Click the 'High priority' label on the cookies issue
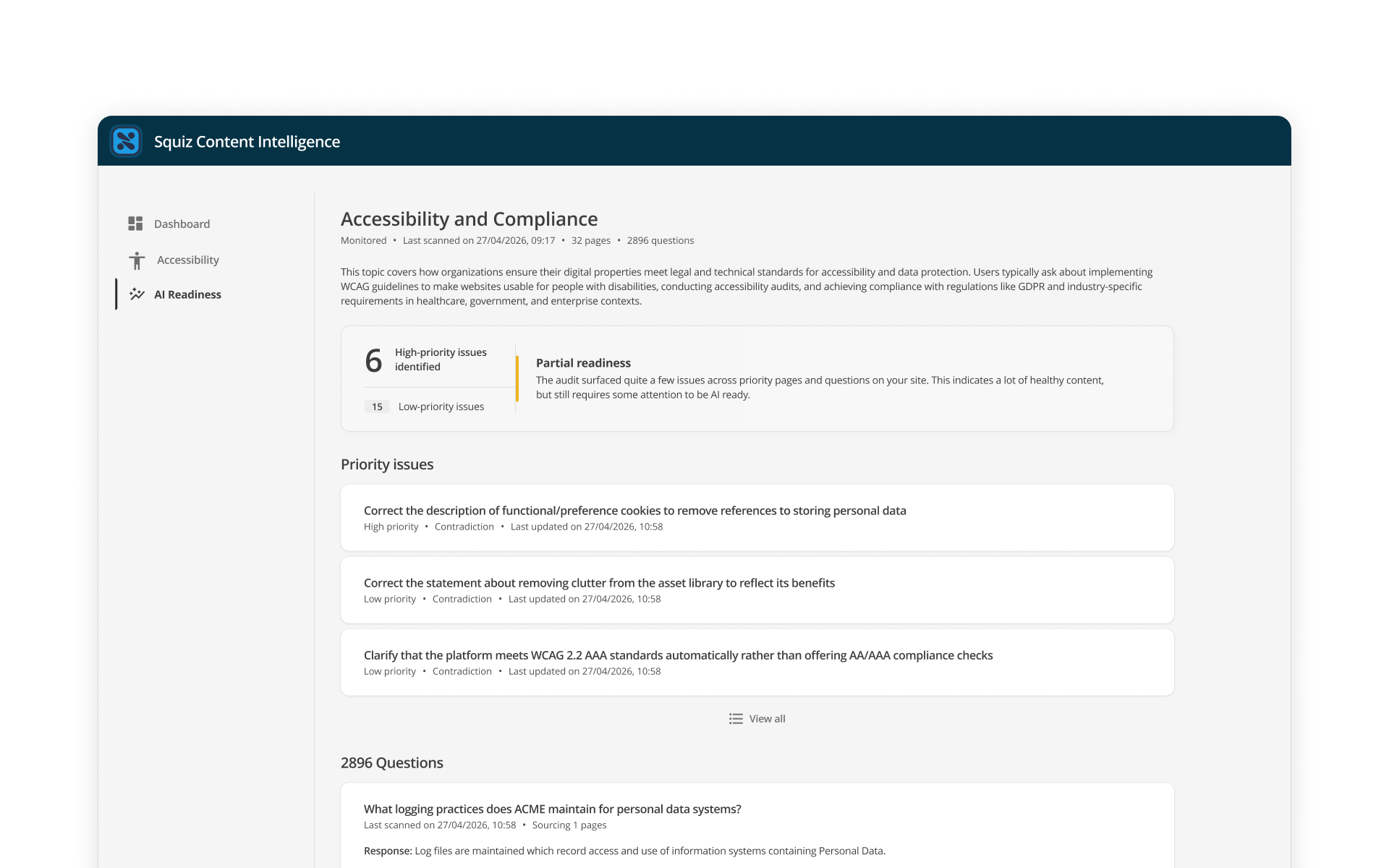The height and width of the screenshot is (868, 1389). pyautogui.click(x=391, y=527)
